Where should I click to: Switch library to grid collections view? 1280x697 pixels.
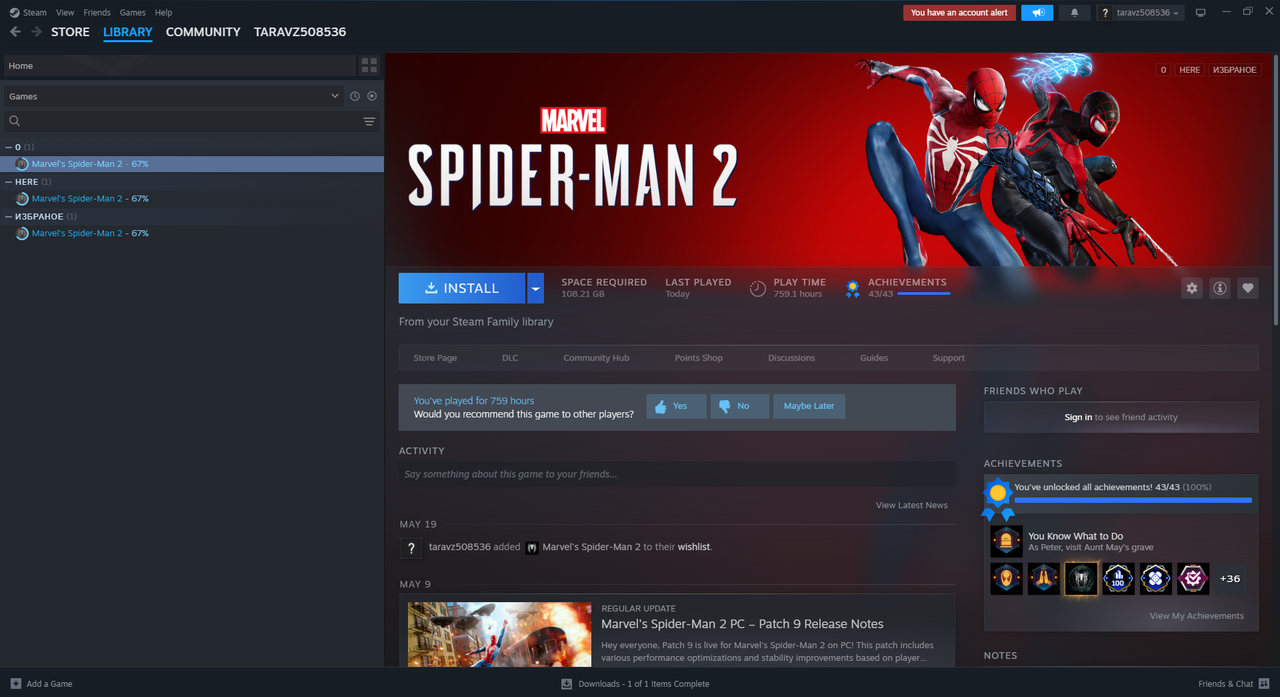369,65
